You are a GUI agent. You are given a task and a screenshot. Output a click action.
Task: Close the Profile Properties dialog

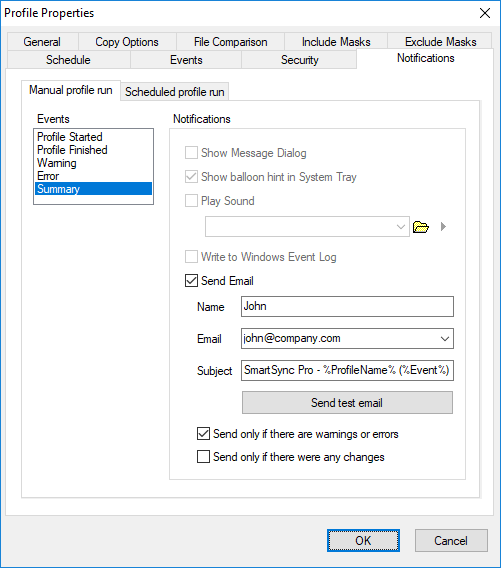pyautogui.click(x=485, y=13)
